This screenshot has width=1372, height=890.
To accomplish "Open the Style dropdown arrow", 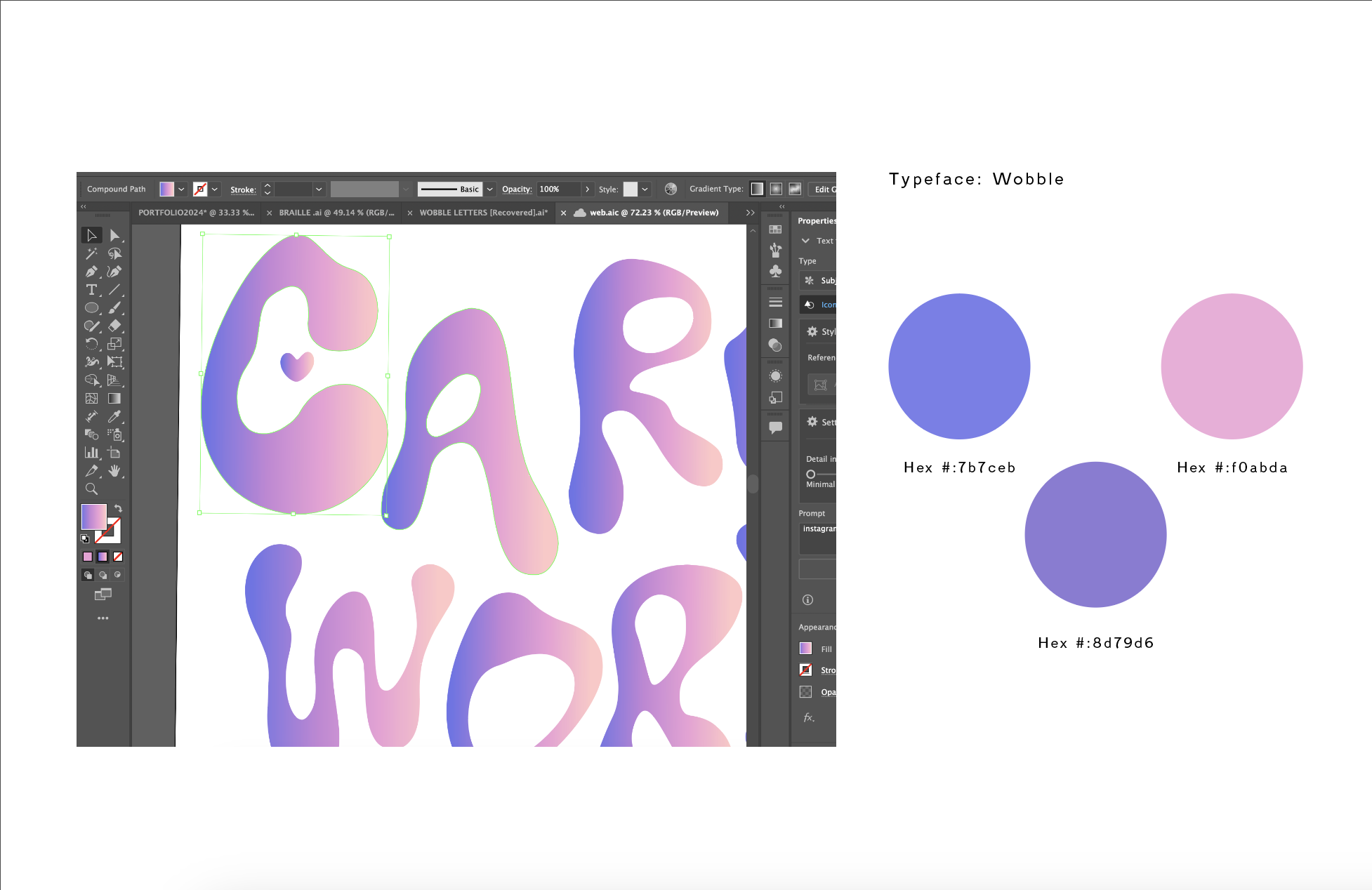I will pyautogui.click(x=645, y=190).
